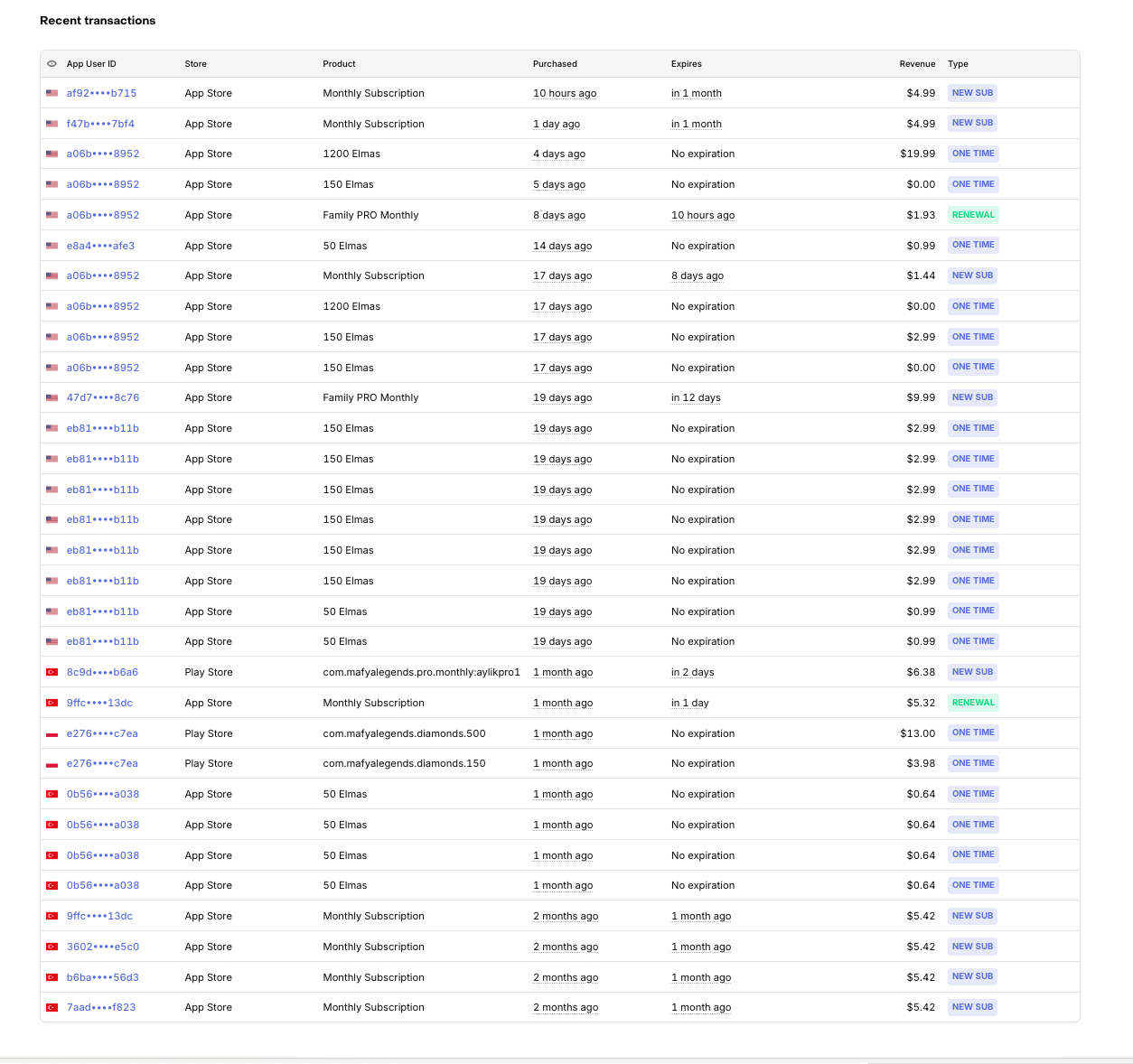The height and width of the screenshot is (1064, 1133).
Task: Click the RENEWAL badge in the $5.32 row
Action: [x=973, y=703]
